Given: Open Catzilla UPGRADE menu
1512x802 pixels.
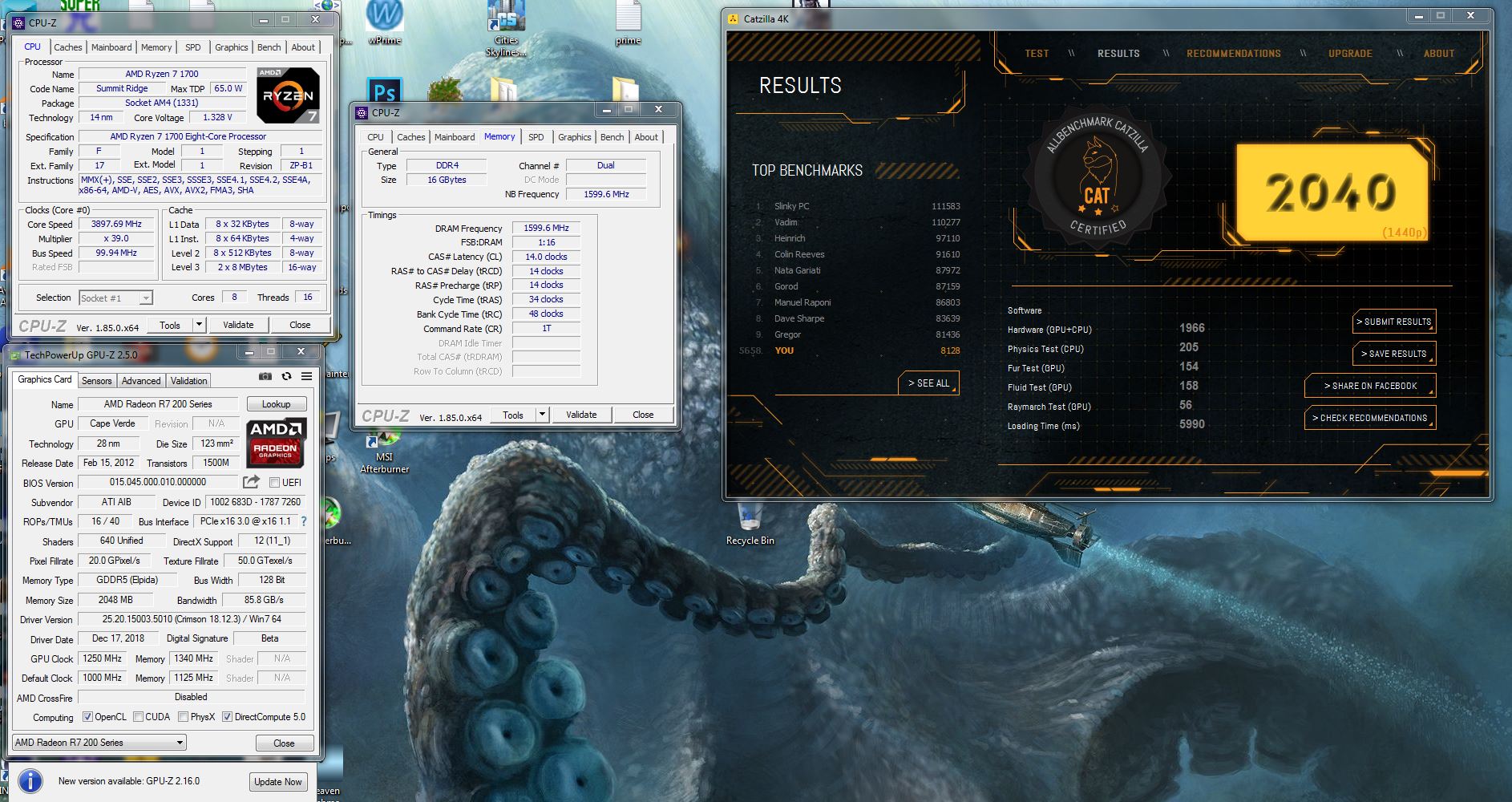Looking at the screenshot, I should 1350,54.
